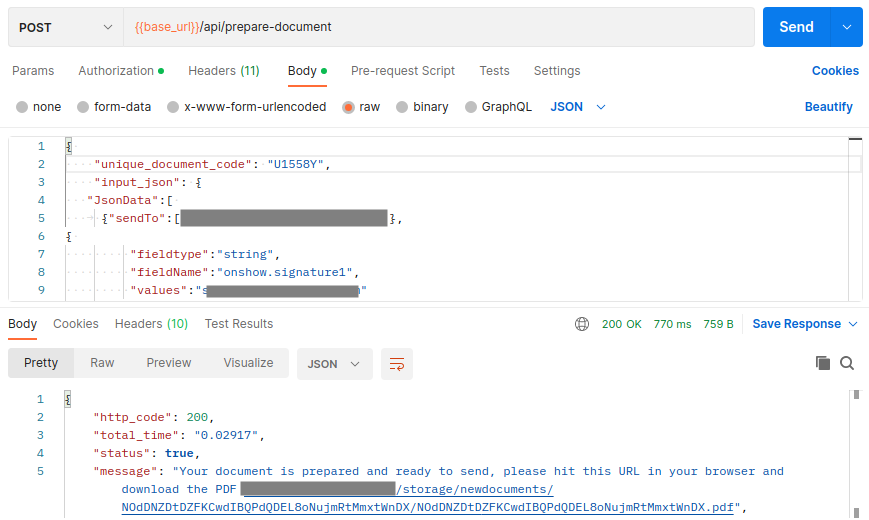Open the JSON raw format dropdown
Image resolution: width=869 pixels, height=520 pixels.
tap(577, 107)
